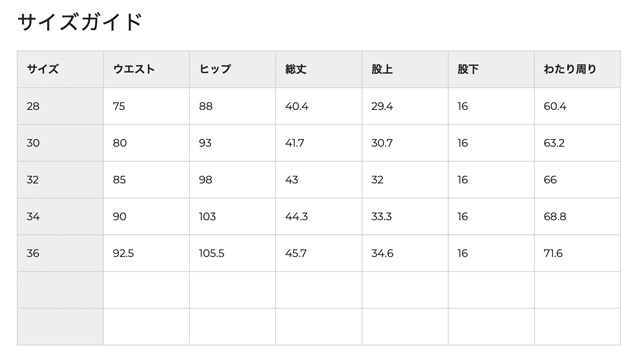This screenshot has height=360, width=640.
Task: Select the 股上 column header
Action: coord(405,69)
